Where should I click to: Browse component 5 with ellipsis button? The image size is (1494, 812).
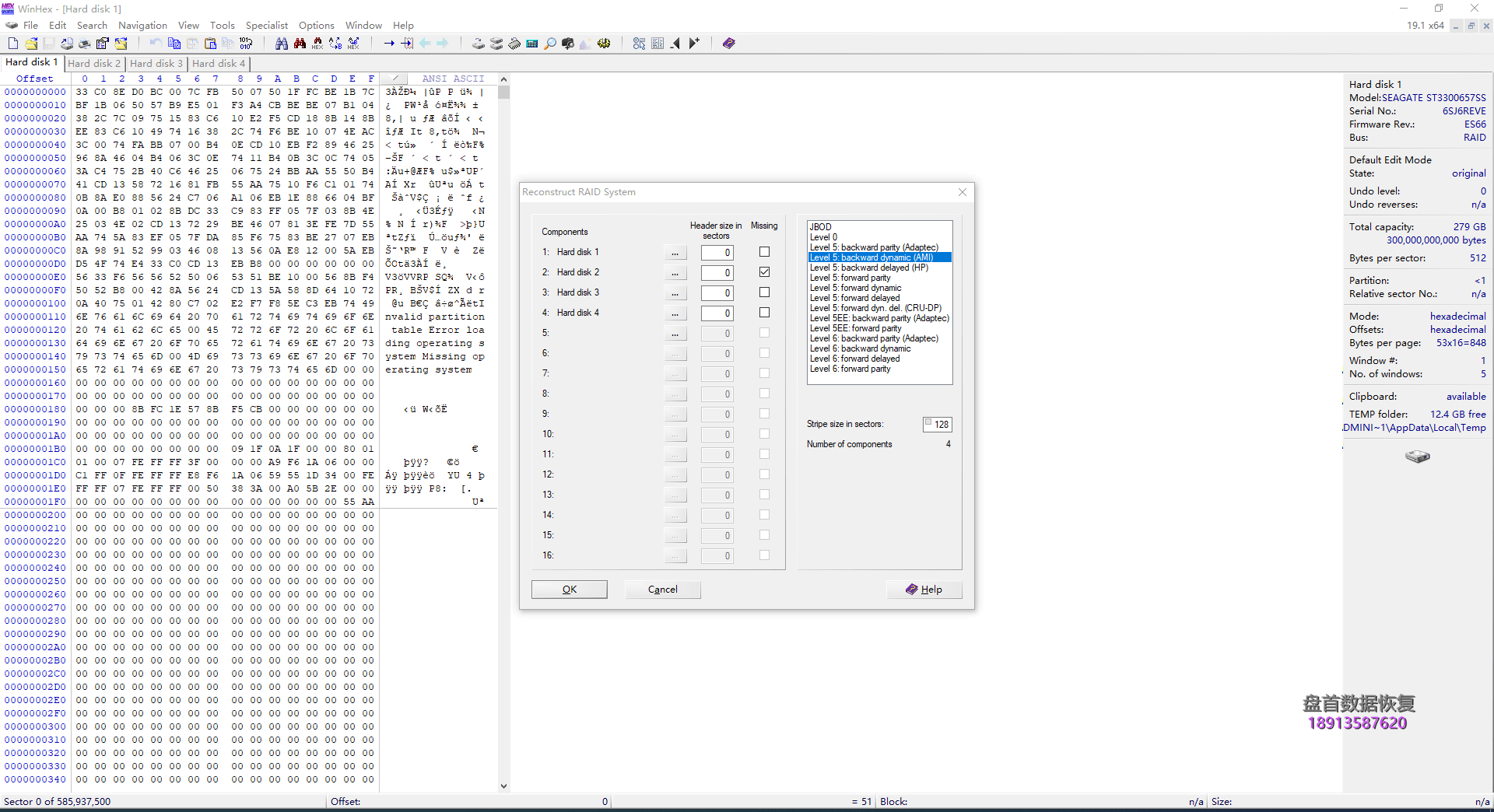point(675,334)
